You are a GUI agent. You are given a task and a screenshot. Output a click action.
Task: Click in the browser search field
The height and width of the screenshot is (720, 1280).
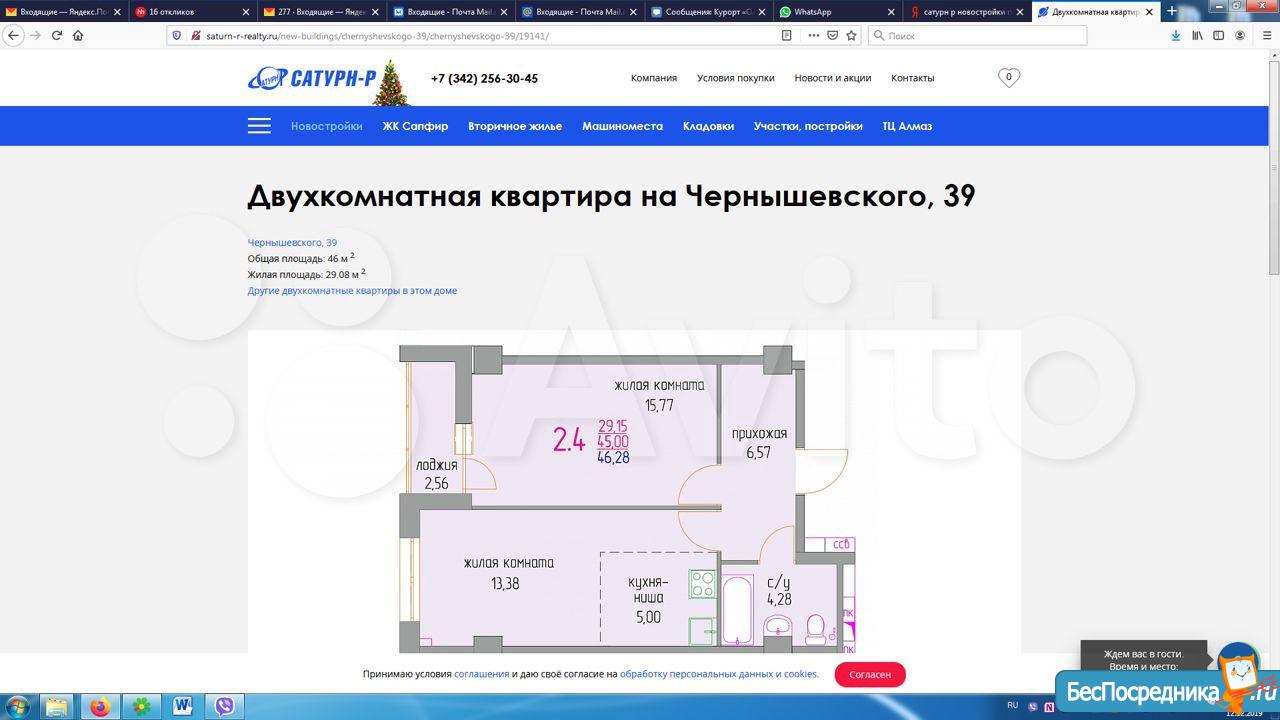[x=980, y=35]
